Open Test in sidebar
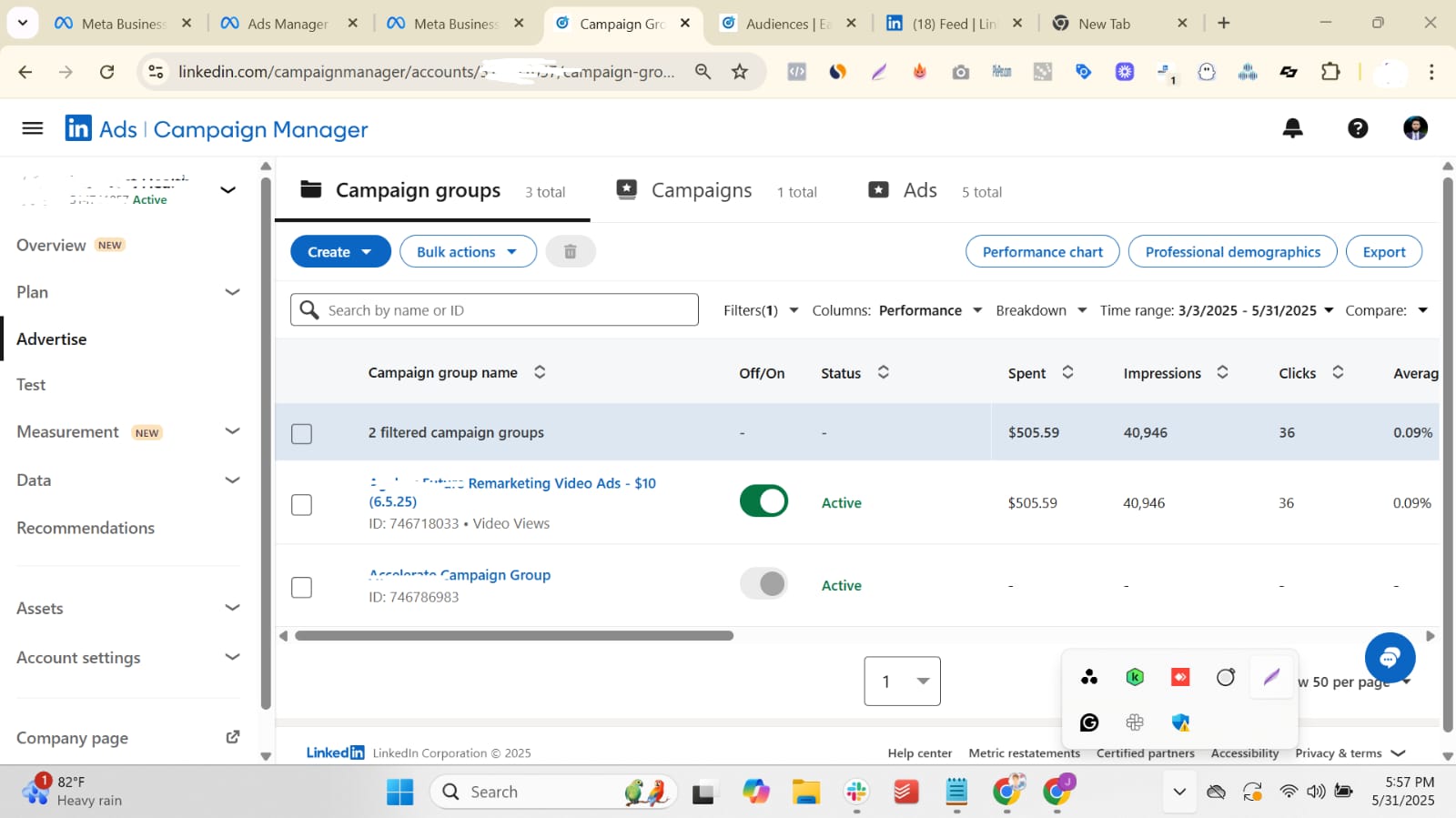 coord(31,385)
